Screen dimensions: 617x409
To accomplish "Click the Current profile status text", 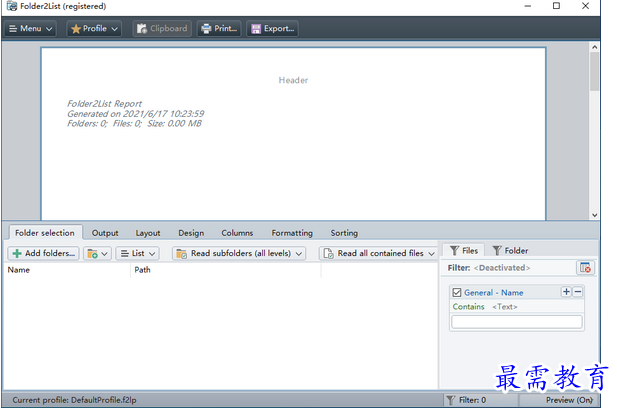I will point(74,400).
